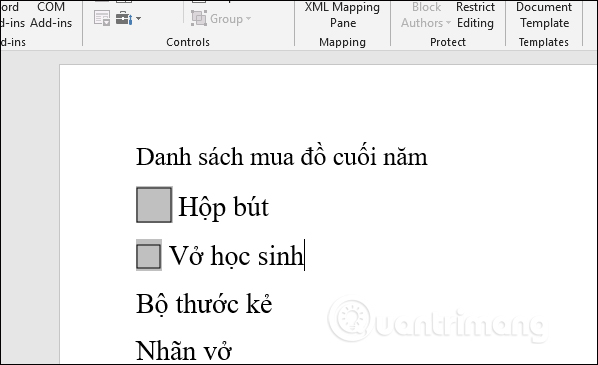Click the drop-down list content control icon
Image resolution: width=598 pixels, height=365 pixels.
(102, 18)
